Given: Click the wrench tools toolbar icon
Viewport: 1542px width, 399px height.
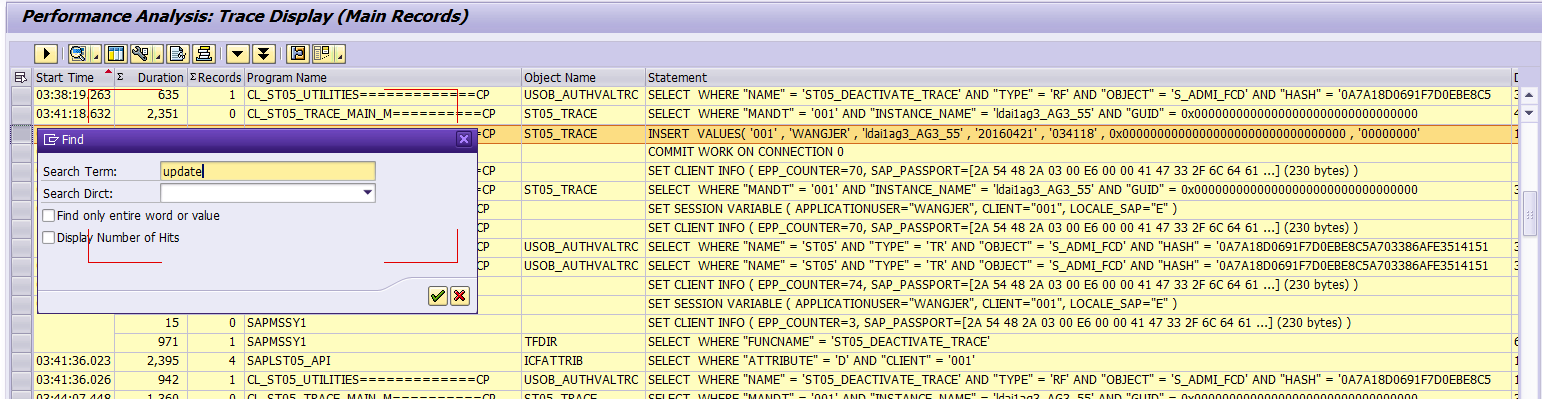Looking at the screenshot, I should pyautogui.click(x=141, y=54).
